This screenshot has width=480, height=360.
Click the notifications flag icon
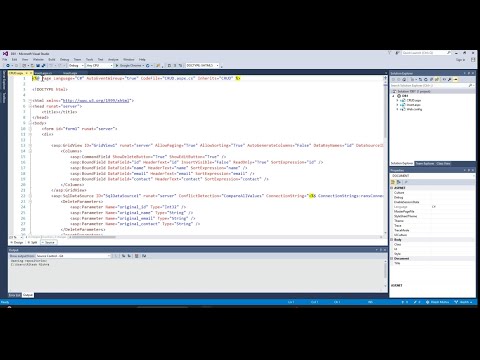pyautogui.click(x=389, y=53)
